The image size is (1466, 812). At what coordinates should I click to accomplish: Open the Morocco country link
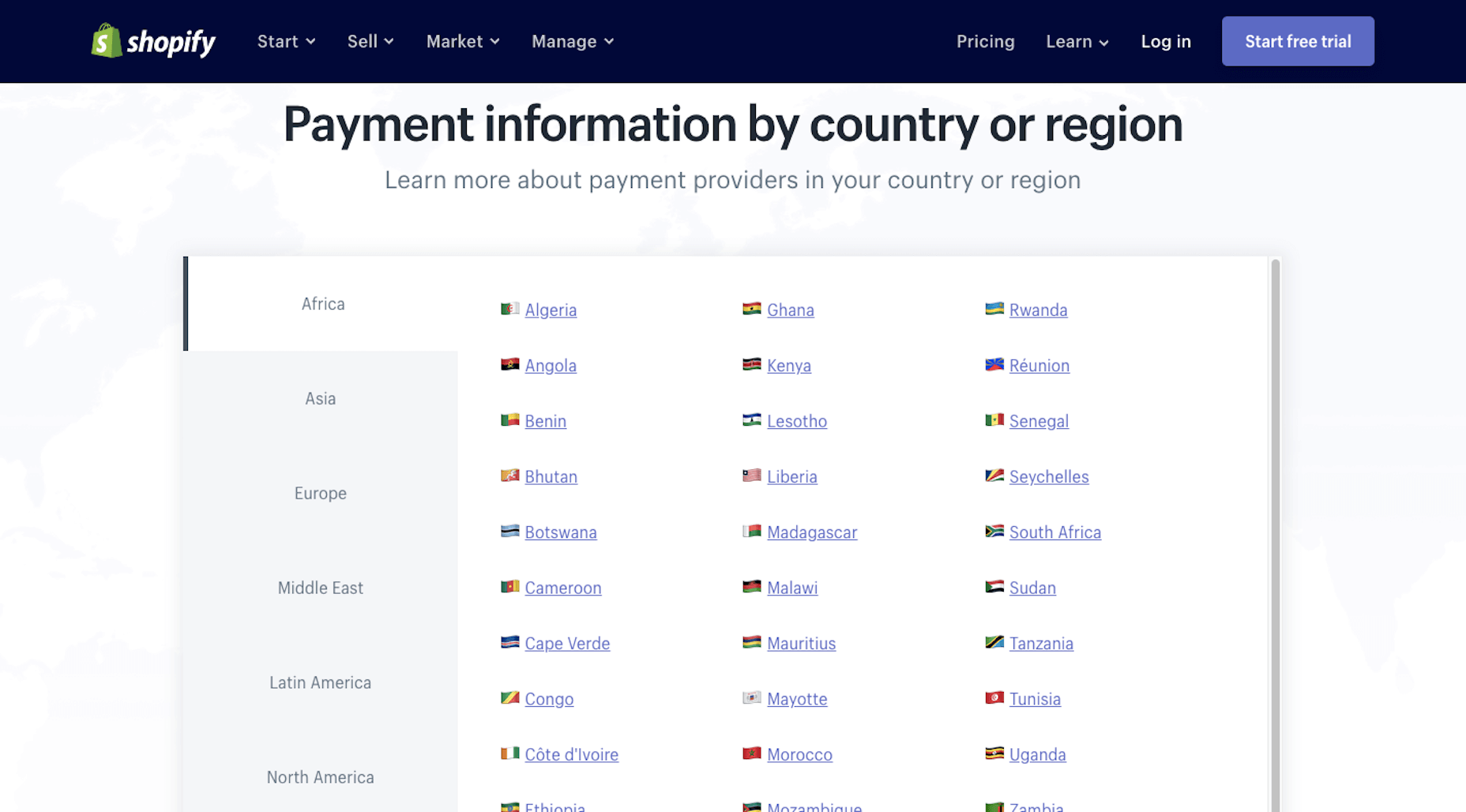coord(799,754)
